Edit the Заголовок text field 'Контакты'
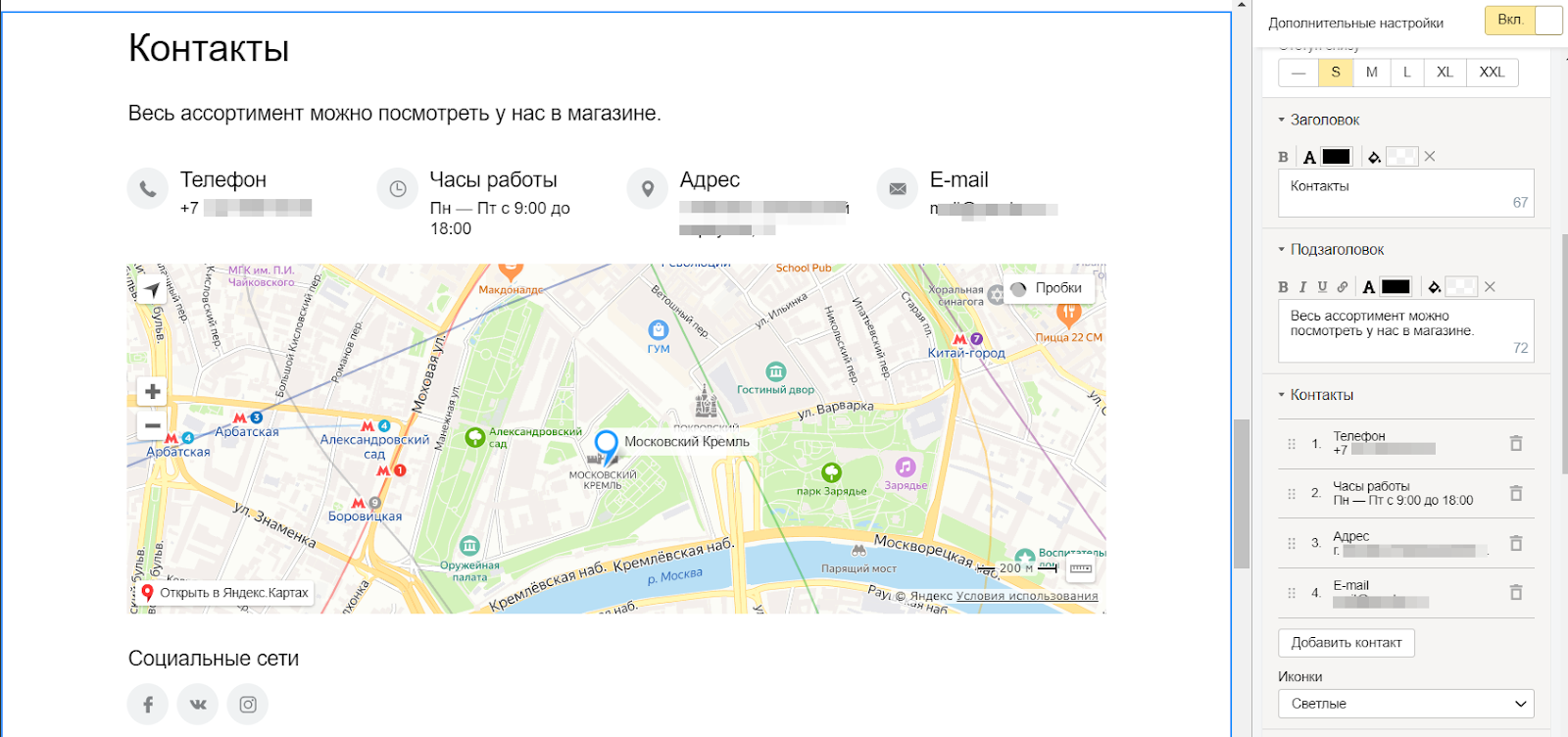The height and width of the screenshot is (737, 1568). coord(1406,193)
